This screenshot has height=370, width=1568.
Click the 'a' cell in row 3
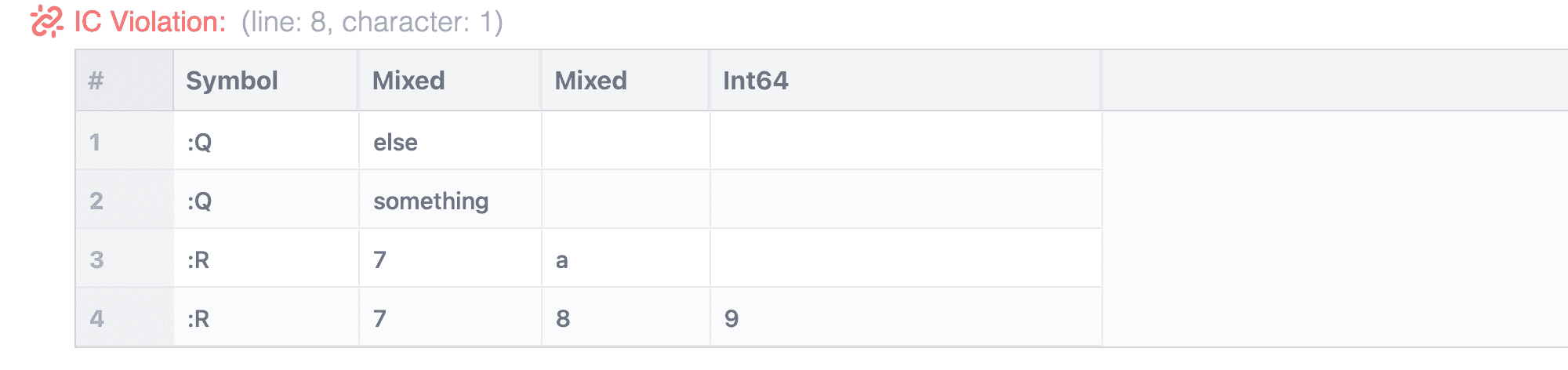pos(561,259)
